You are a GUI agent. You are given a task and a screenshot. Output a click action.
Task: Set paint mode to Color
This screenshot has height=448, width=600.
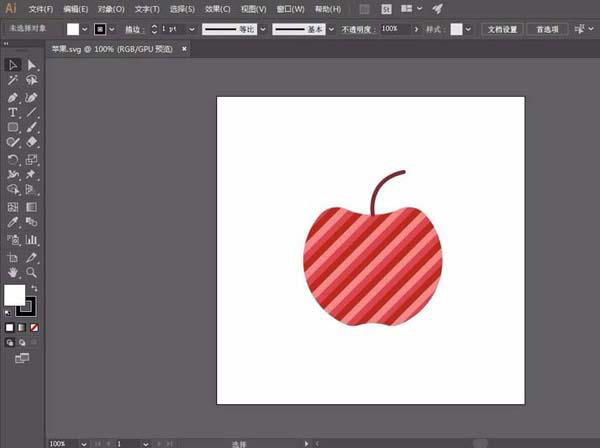click(x=10, y=327)
